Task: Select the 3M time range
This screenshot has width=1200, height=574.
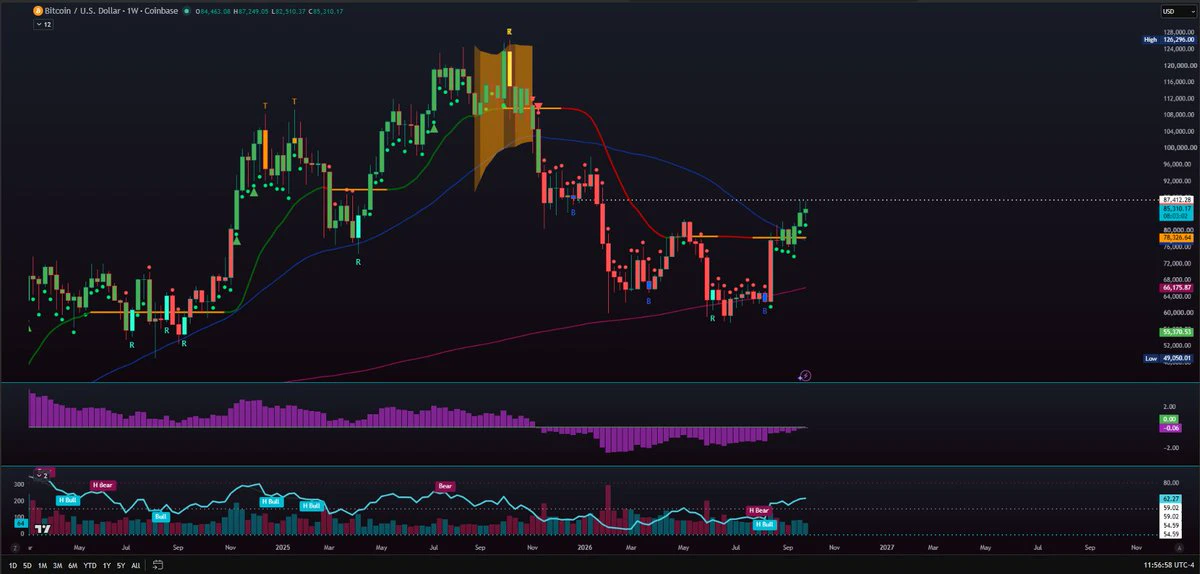Action: (59, 565)
